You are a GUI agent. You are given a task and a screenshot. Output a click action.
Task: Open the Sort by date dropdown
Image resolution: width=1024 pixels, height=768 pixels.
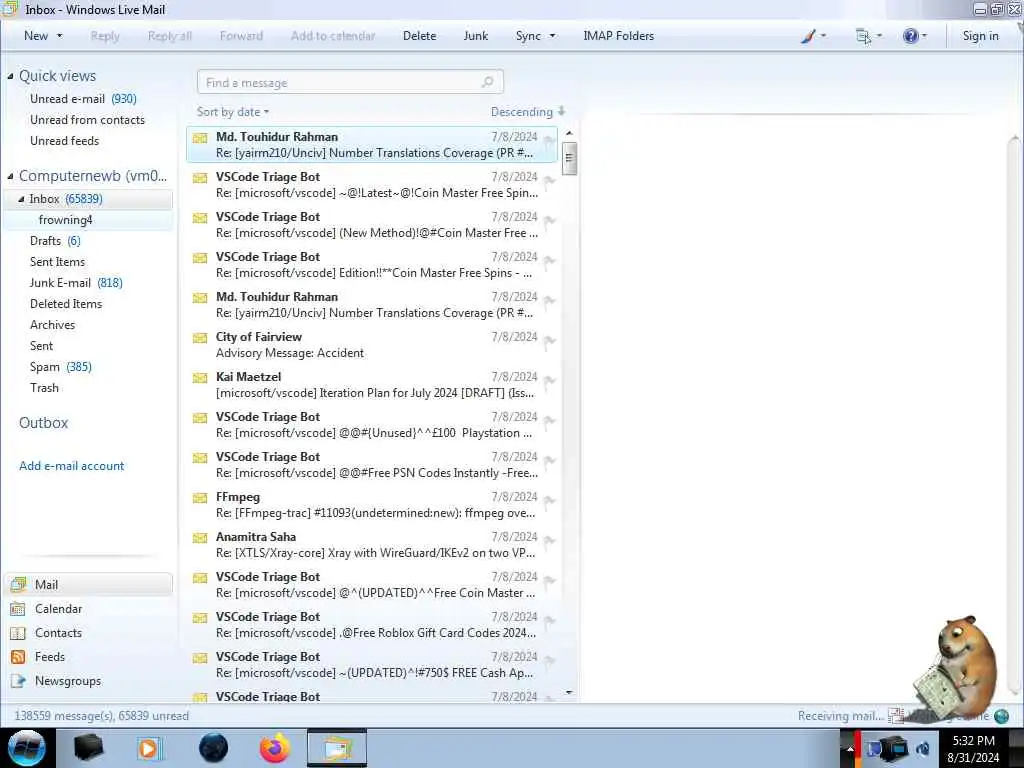[x=232, y=112]
